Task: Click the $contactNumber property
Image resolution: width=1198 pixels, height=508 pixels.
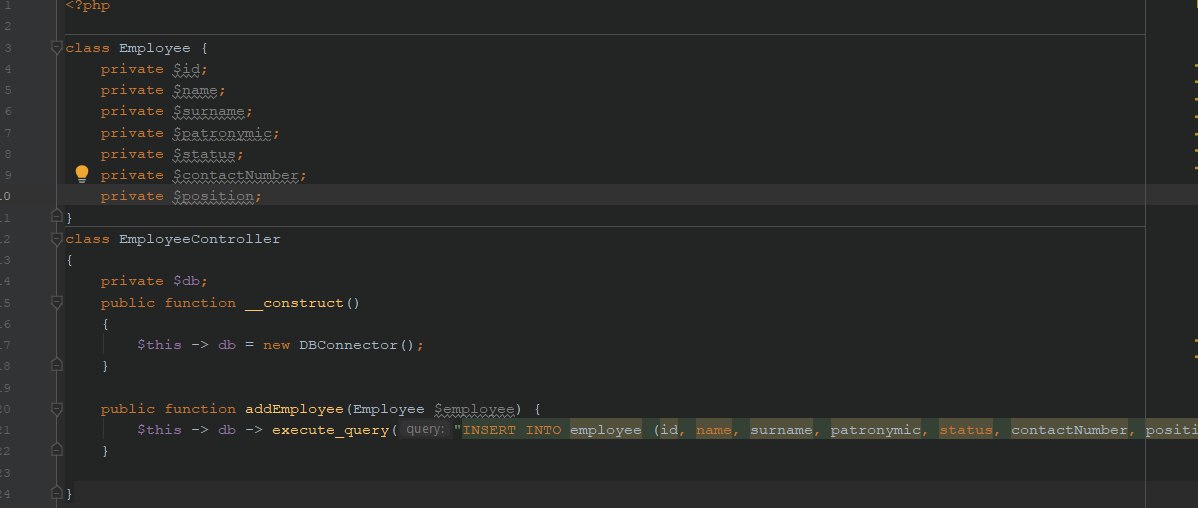Action: coord(236,175)
